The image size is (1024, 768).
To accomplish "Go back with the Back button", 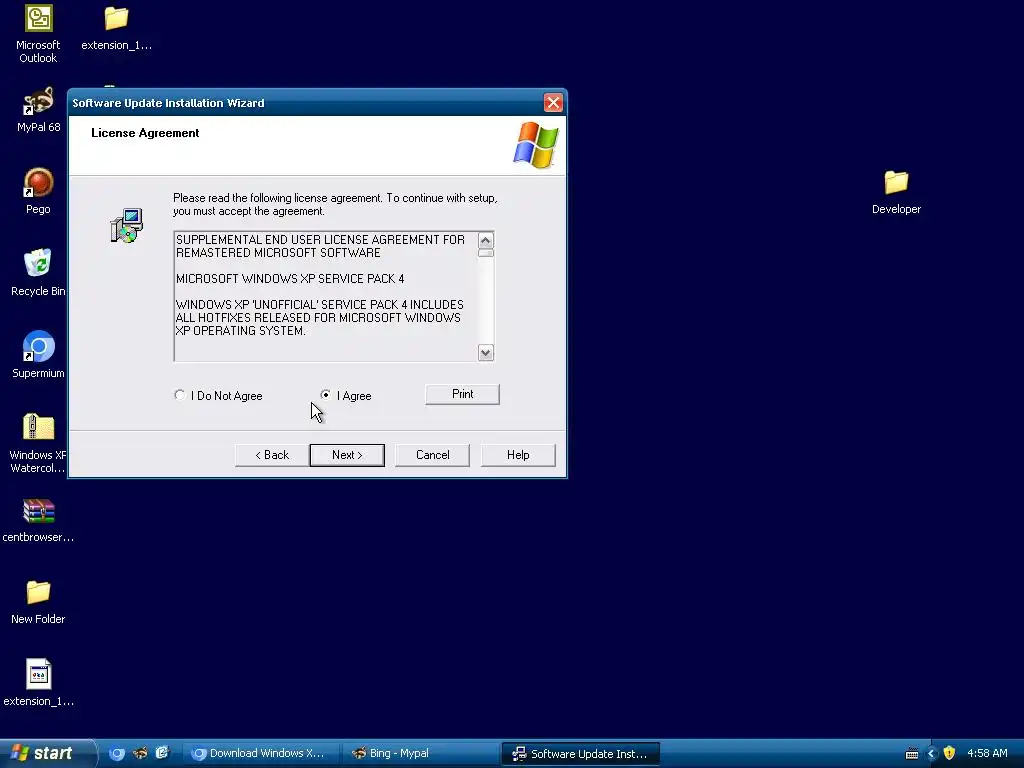I will pos(272,455).
